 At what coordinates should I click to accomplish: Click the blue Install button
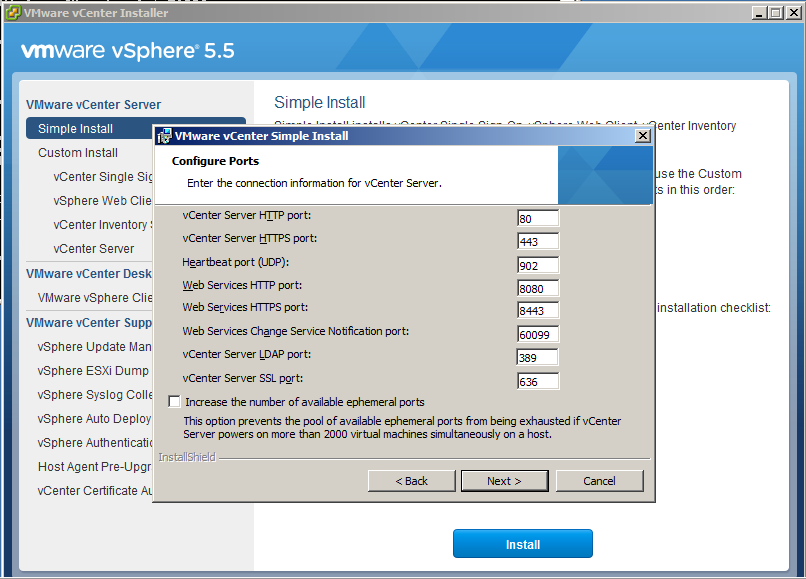pos(523,544)
